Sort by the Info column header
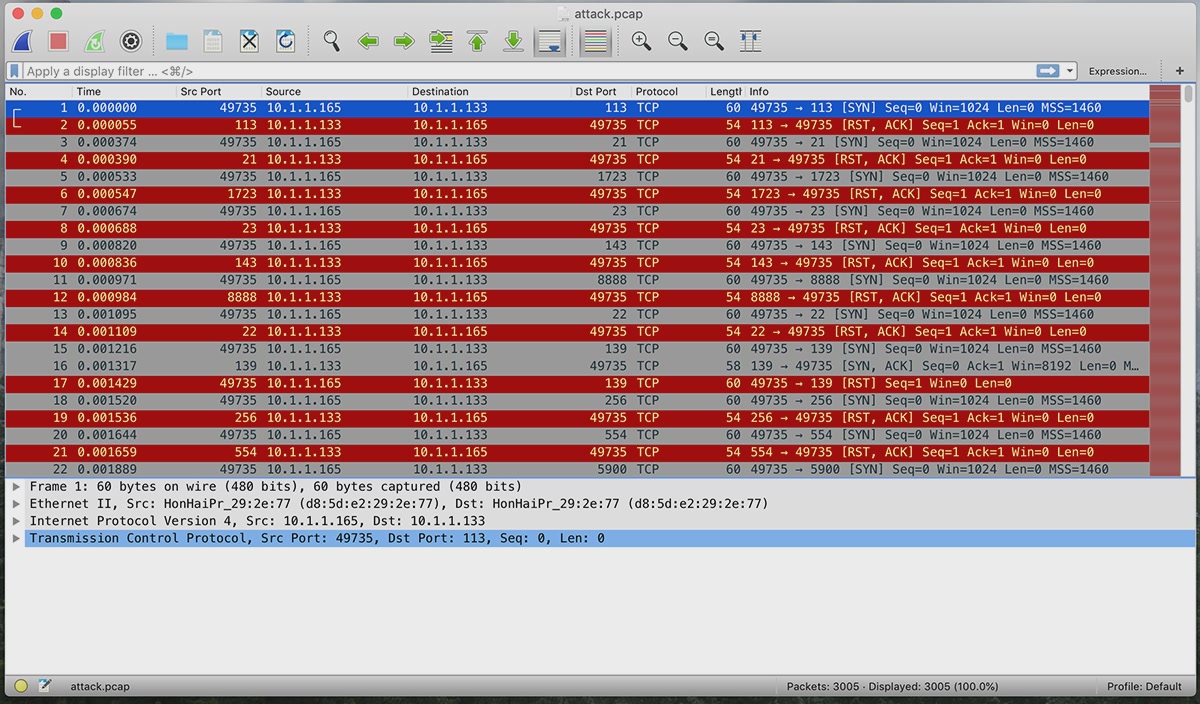 tap(946, 91)
